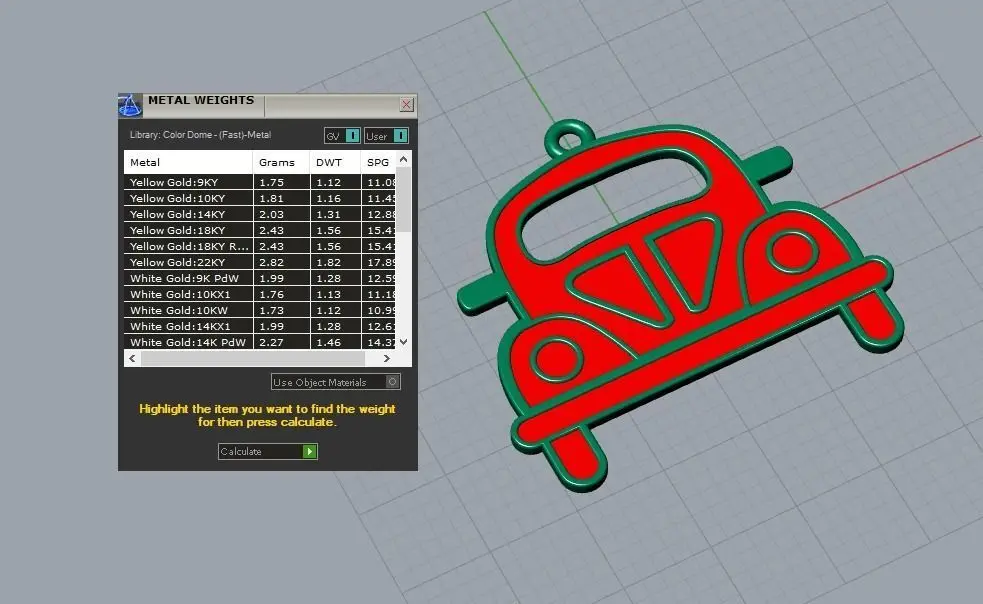Screen dimensions: 983x604
Task: Click the green arrow on Calculate
Action: (x=310, y=452)
